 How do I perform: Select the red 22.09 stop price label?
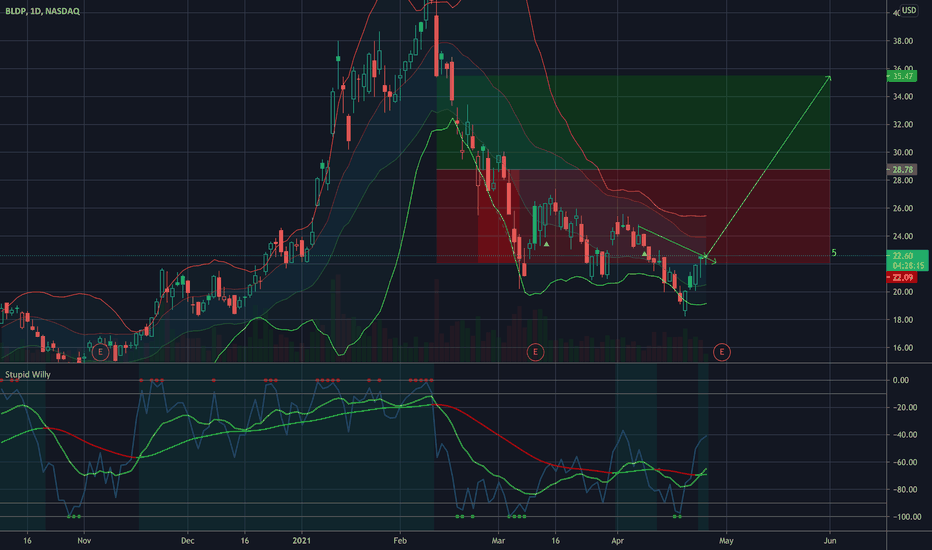901,278
